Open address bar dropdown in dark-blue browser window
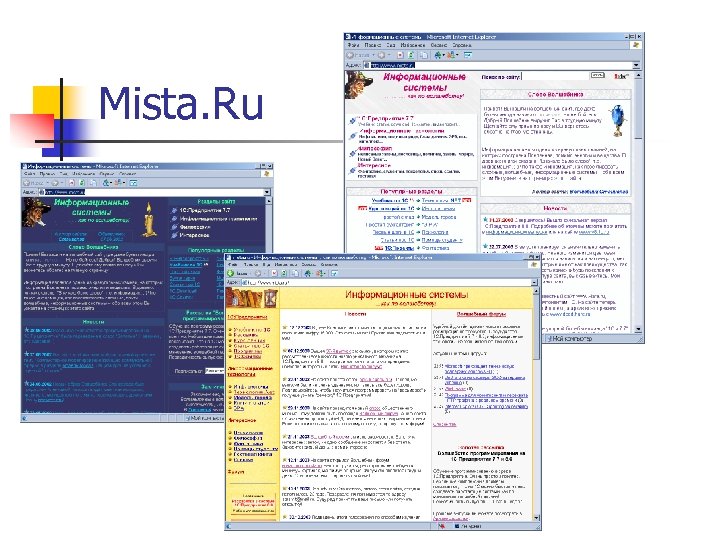The width and height of the screenshot is (720, 540). [x=267, y=192]
